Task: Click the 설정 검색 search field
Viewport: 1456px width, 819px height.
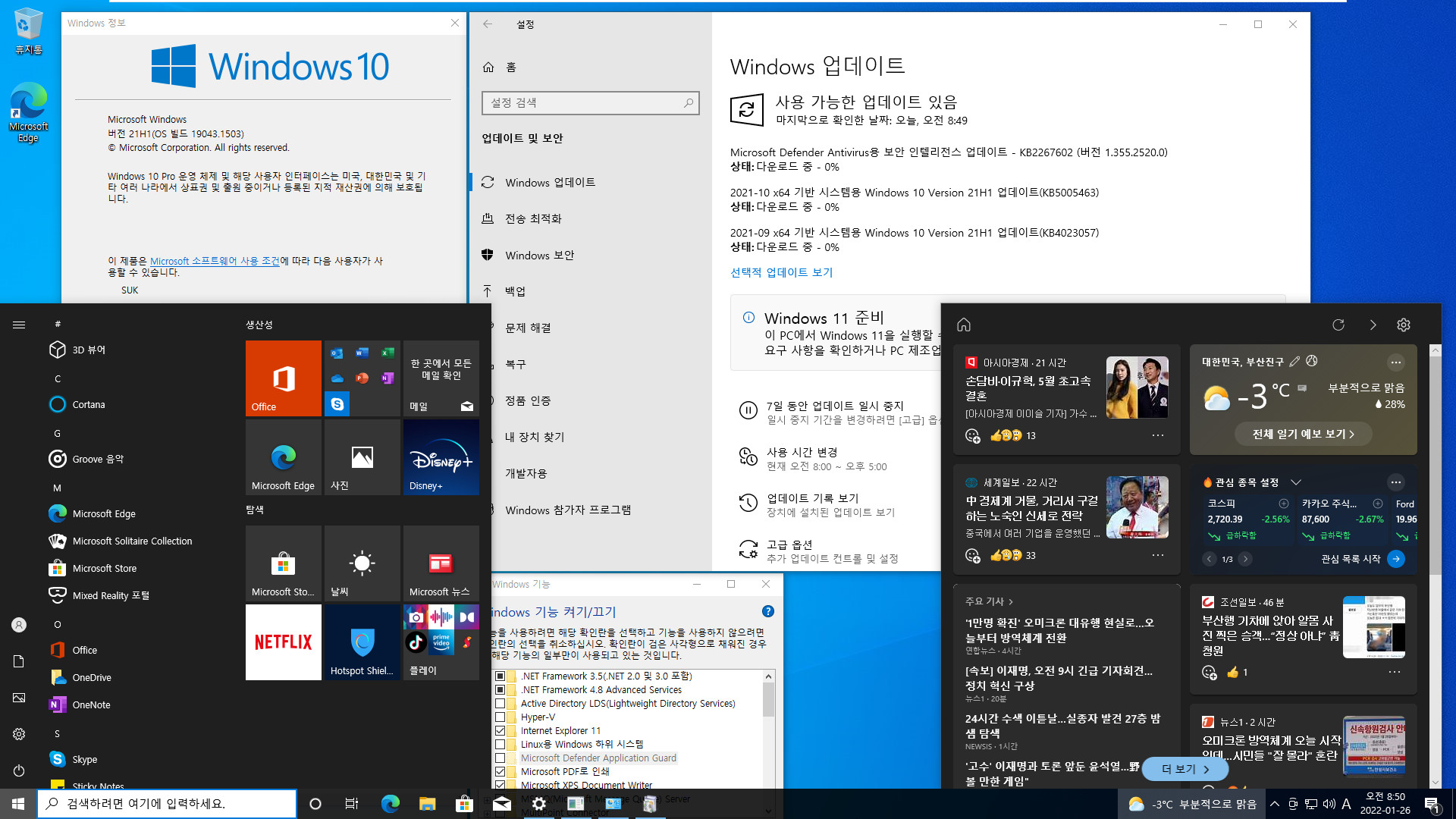Action: pyautogui.click(x=590, y=102)
